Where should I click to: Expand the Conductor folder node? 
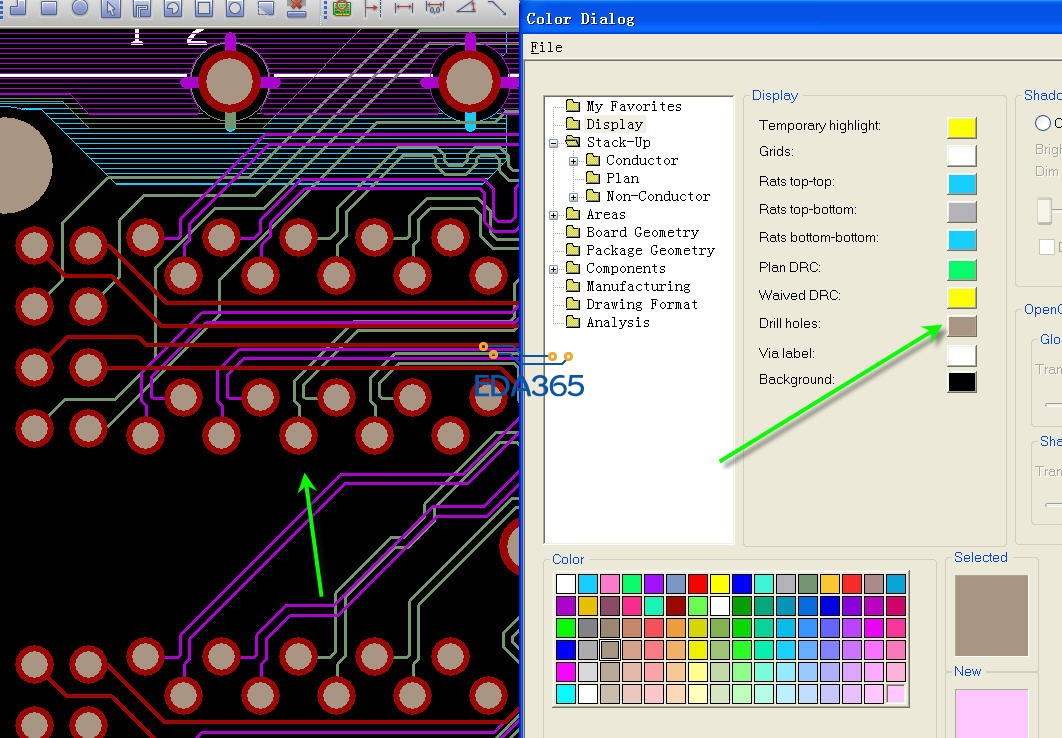[574, 161]
